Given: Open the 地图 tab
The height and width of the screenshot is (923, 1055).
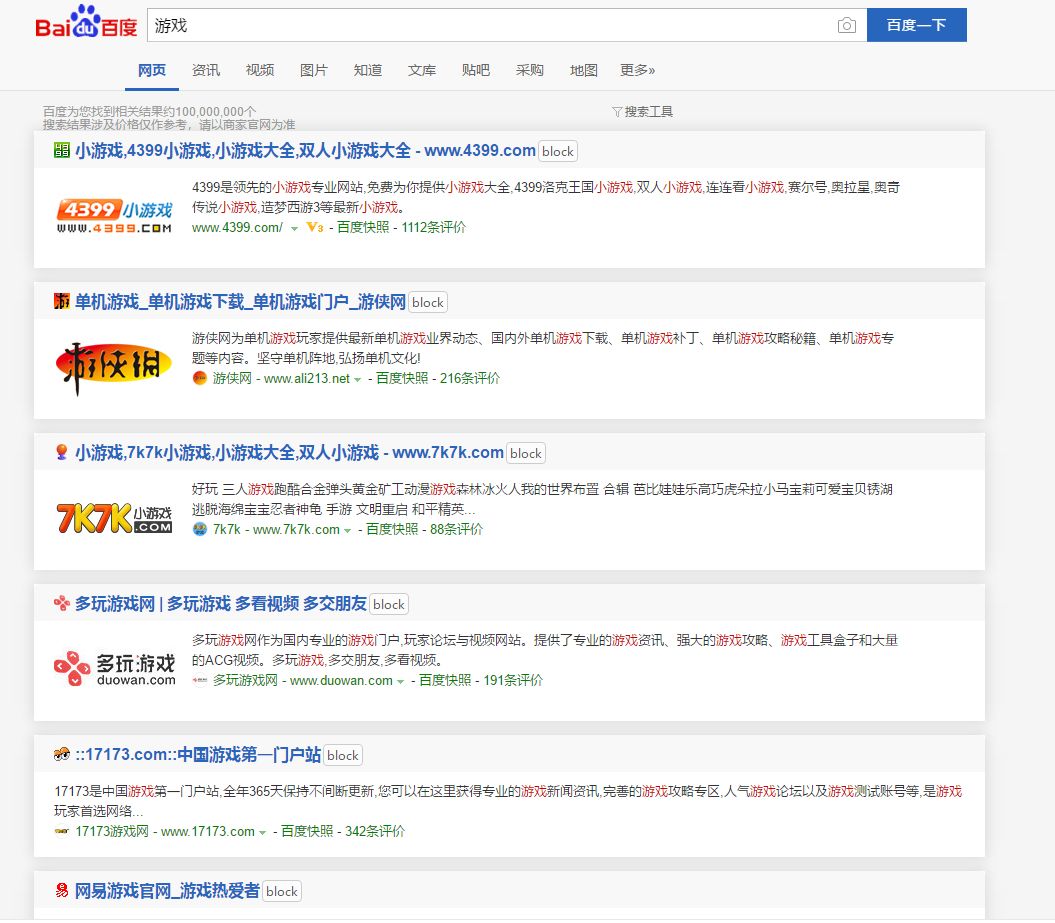Looking at the screenshot, I should [x=583, y=70].
